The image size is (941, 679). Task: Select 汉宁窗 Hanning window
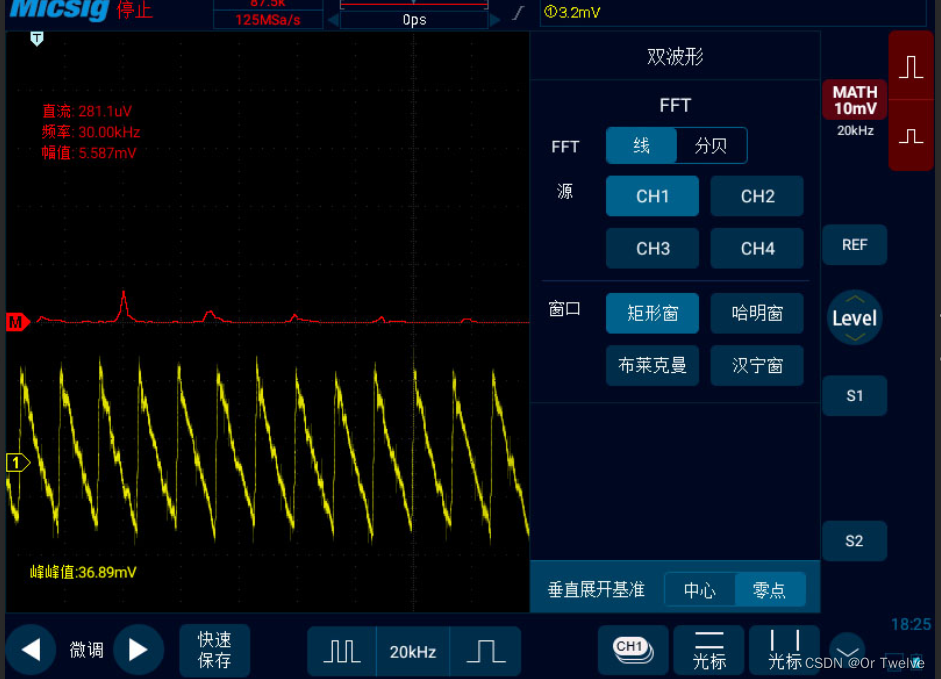[757, 365]
